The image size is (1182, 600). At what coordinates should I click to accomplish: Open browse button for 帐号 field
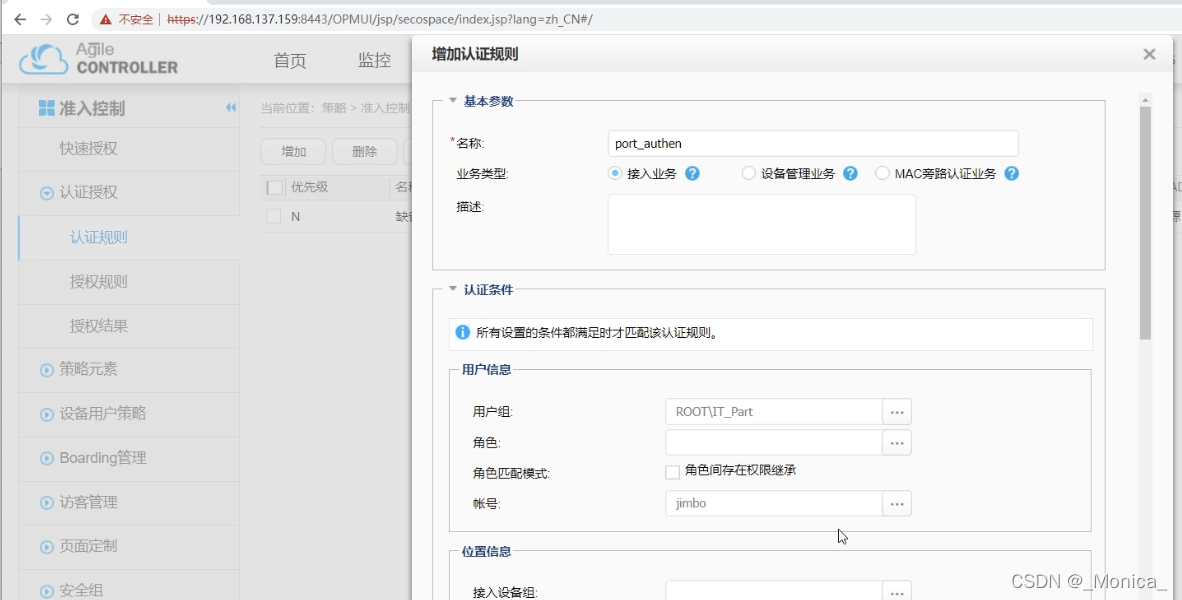(896, 504)
